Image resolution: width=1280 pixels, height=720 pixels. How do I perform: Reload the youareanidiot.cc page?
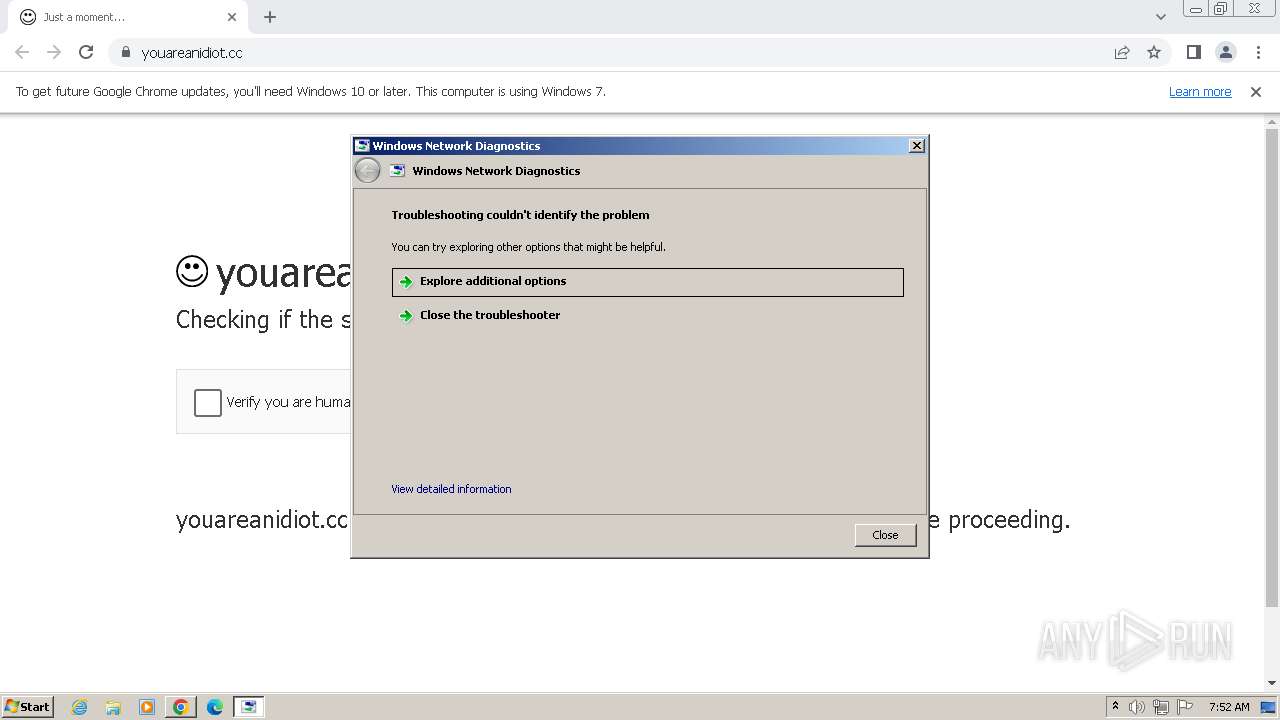point(86,52)
